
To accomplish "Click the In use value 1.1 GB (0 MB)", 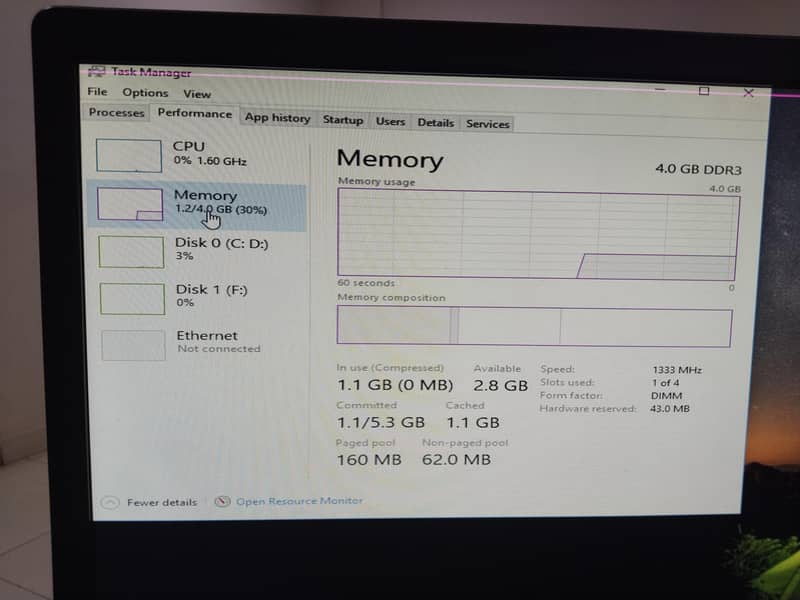I will point(395,385).
